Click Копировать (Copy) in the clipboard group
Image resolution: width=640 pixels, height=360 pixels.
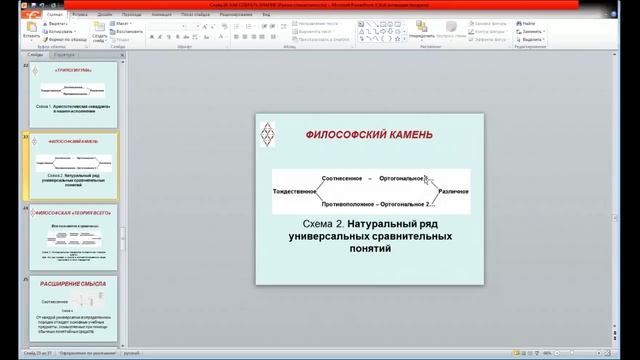[x=59, y=31]
